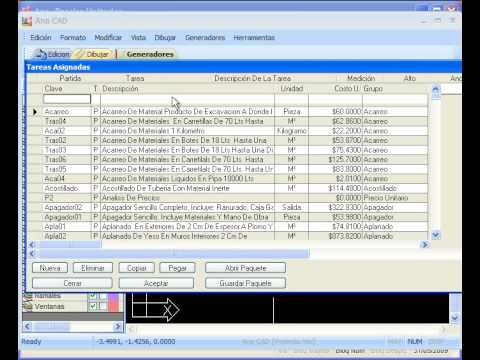Select the Aca04 clave cell
Viewport: 480px width, 360px height.
click(x=67, y=179)
